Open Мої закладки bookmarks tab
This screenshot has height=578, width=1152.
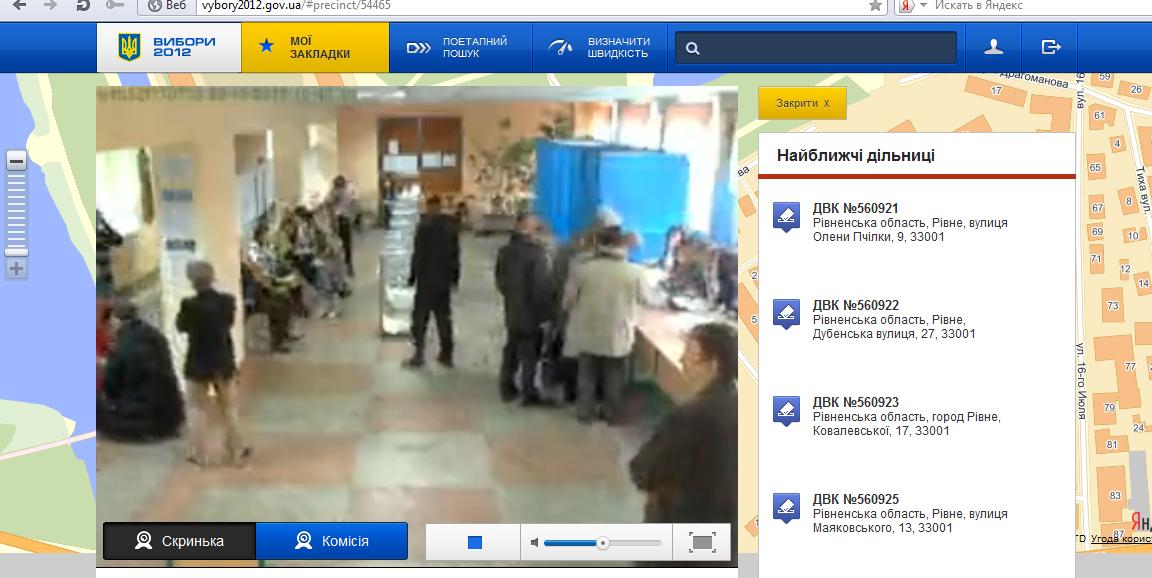click(314, 47)
